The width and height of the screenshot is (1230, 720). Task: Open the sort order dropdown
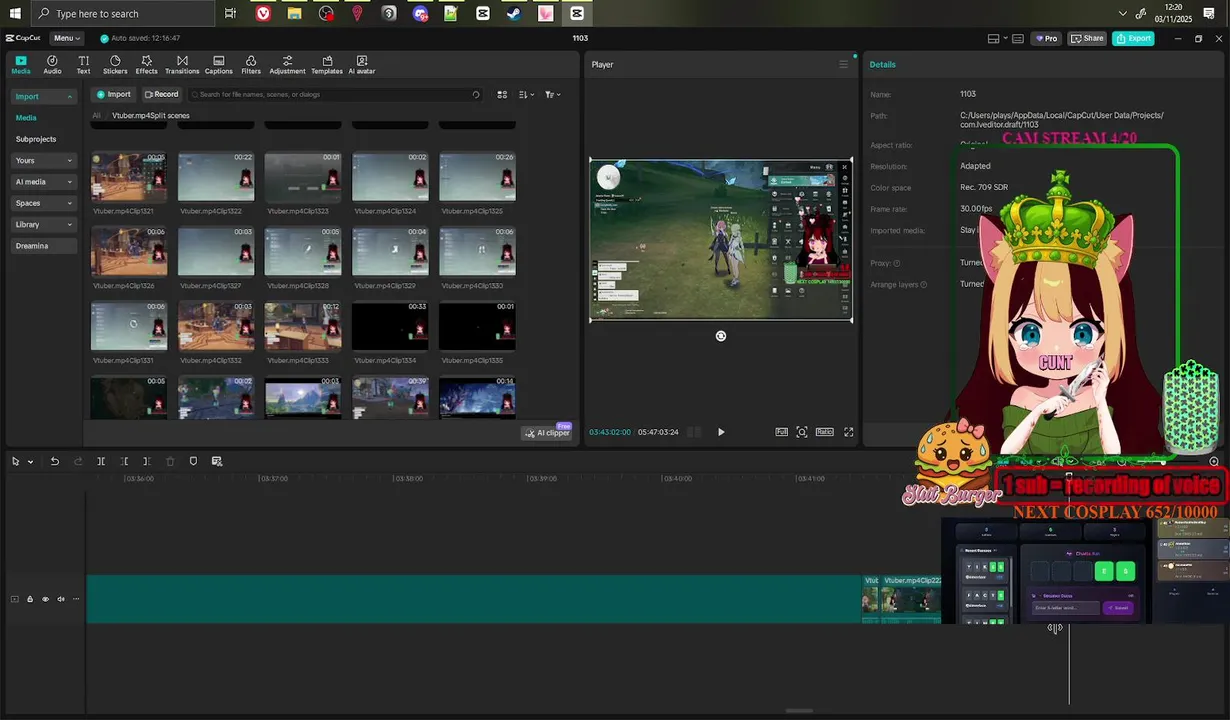click(527, 94)
